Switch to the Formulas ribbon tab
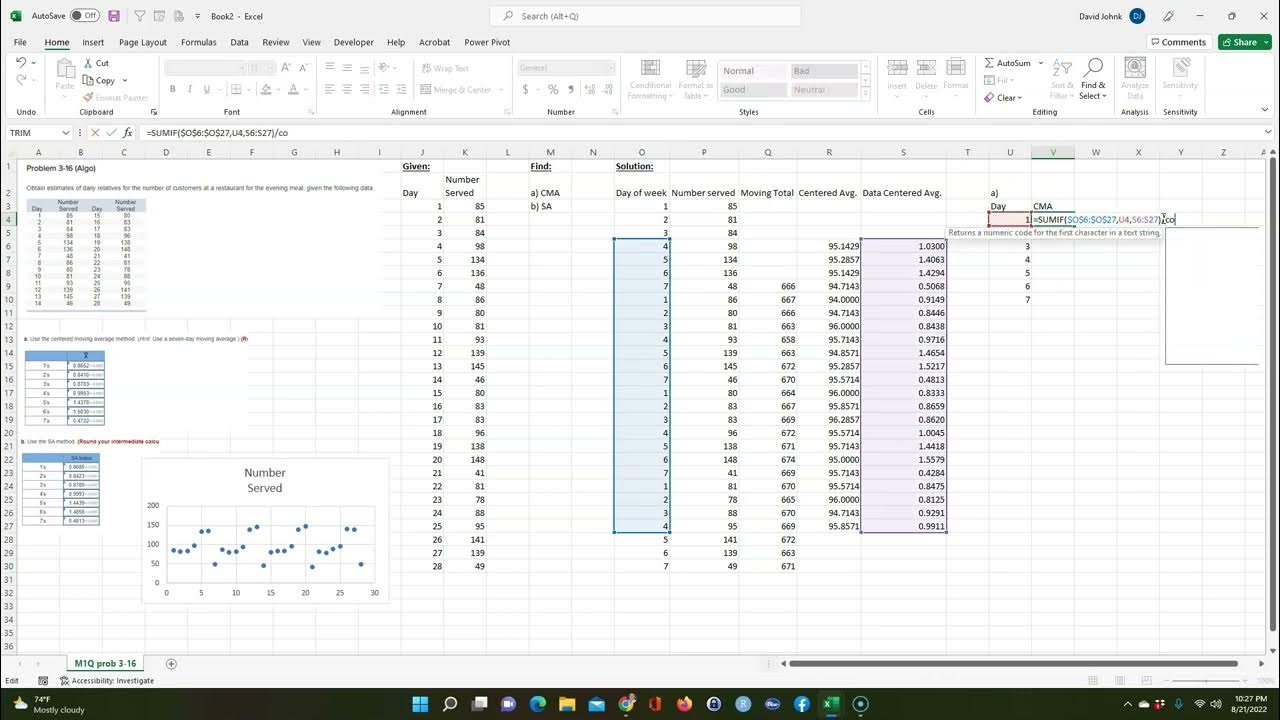This screenshot has height=720, width=1280. tap(199, 42)
